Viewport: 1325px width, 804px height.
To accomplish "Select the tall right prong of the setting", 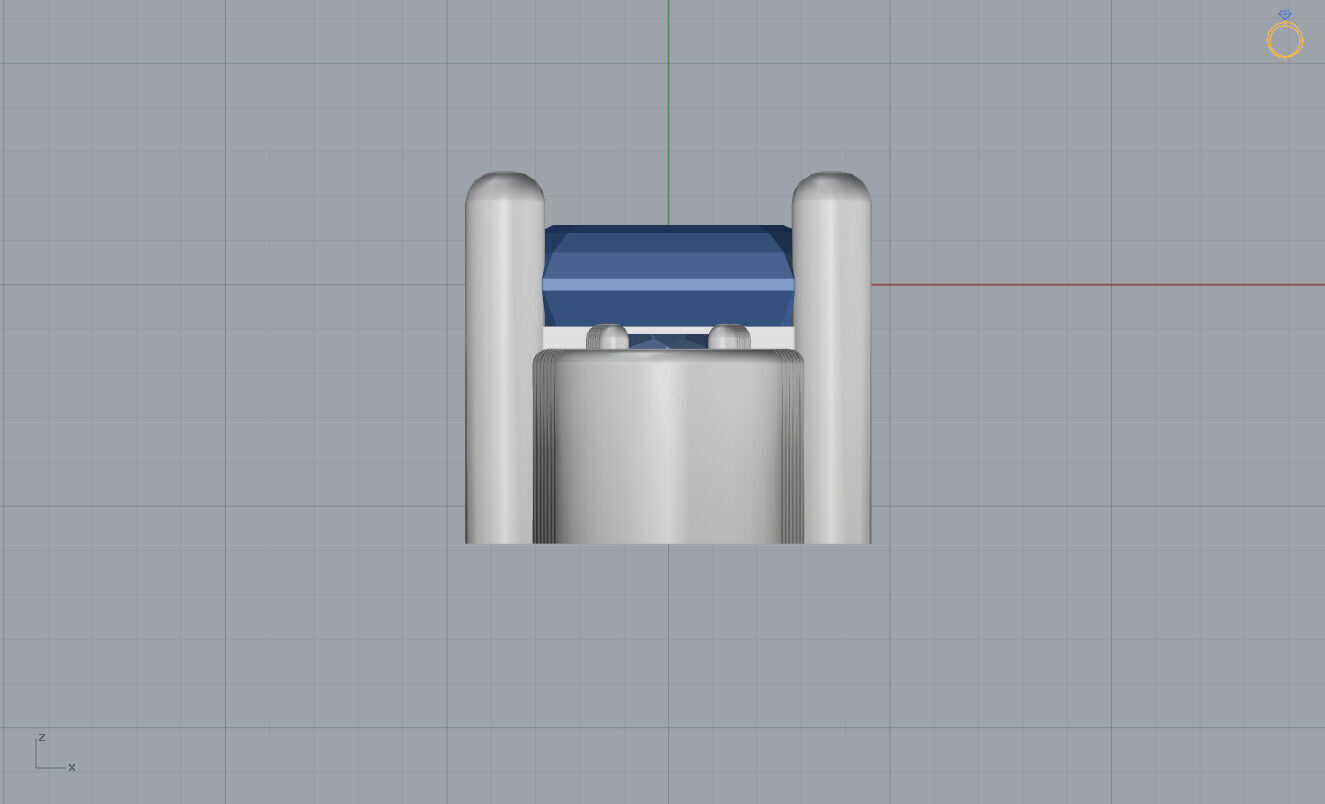I will point(832,357).
